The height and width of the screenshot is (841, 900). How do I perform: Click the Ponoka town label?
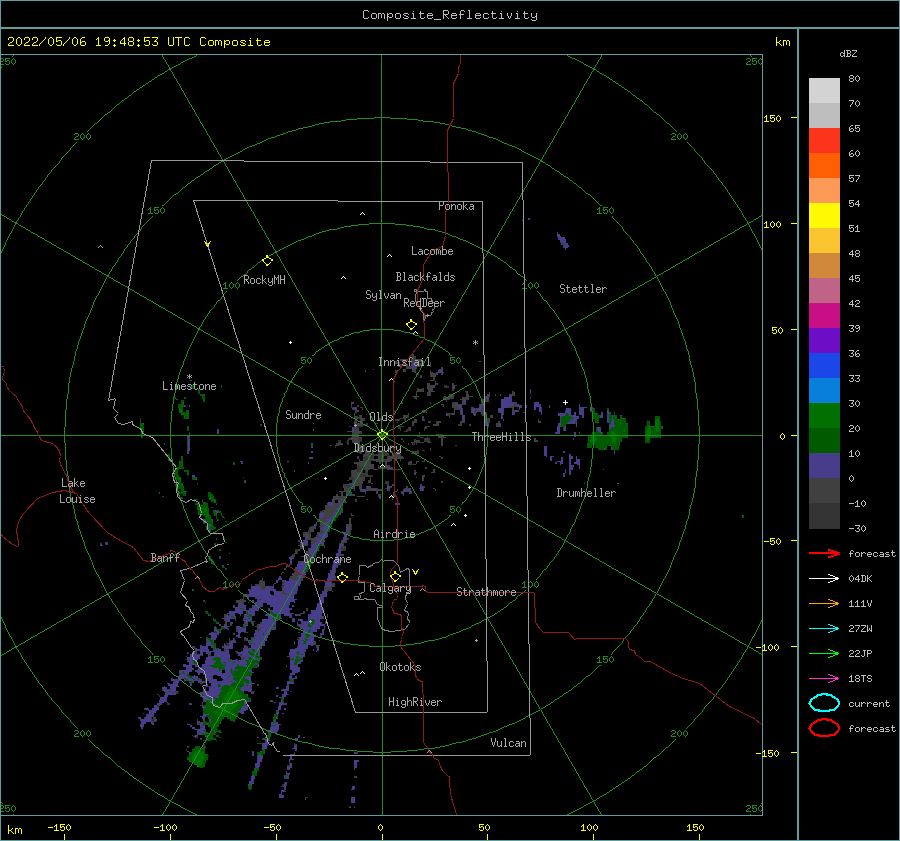pyautogui.click(x=456, y=206)
